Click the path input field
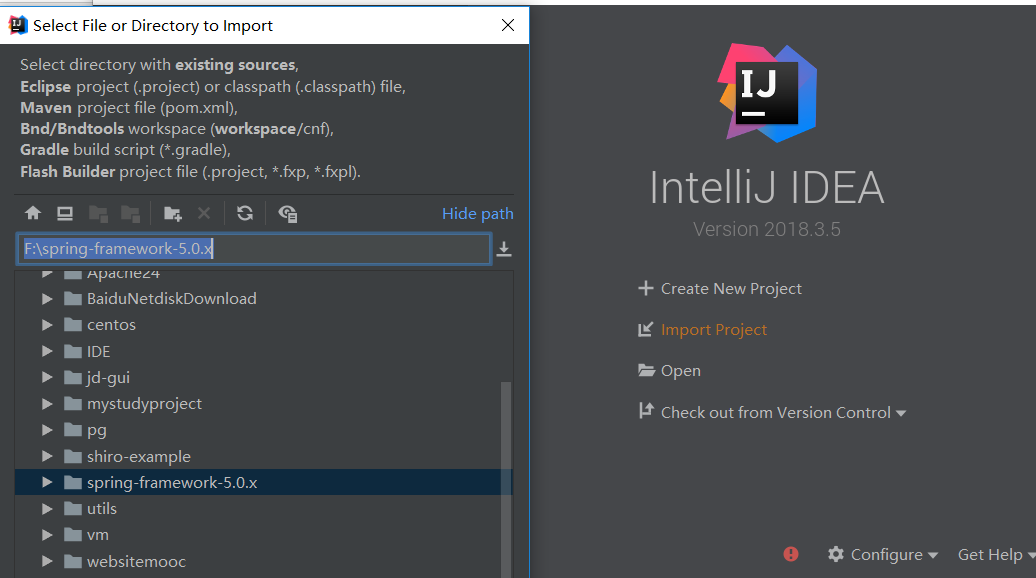The image size is (1036, 578). click(253, 248)
